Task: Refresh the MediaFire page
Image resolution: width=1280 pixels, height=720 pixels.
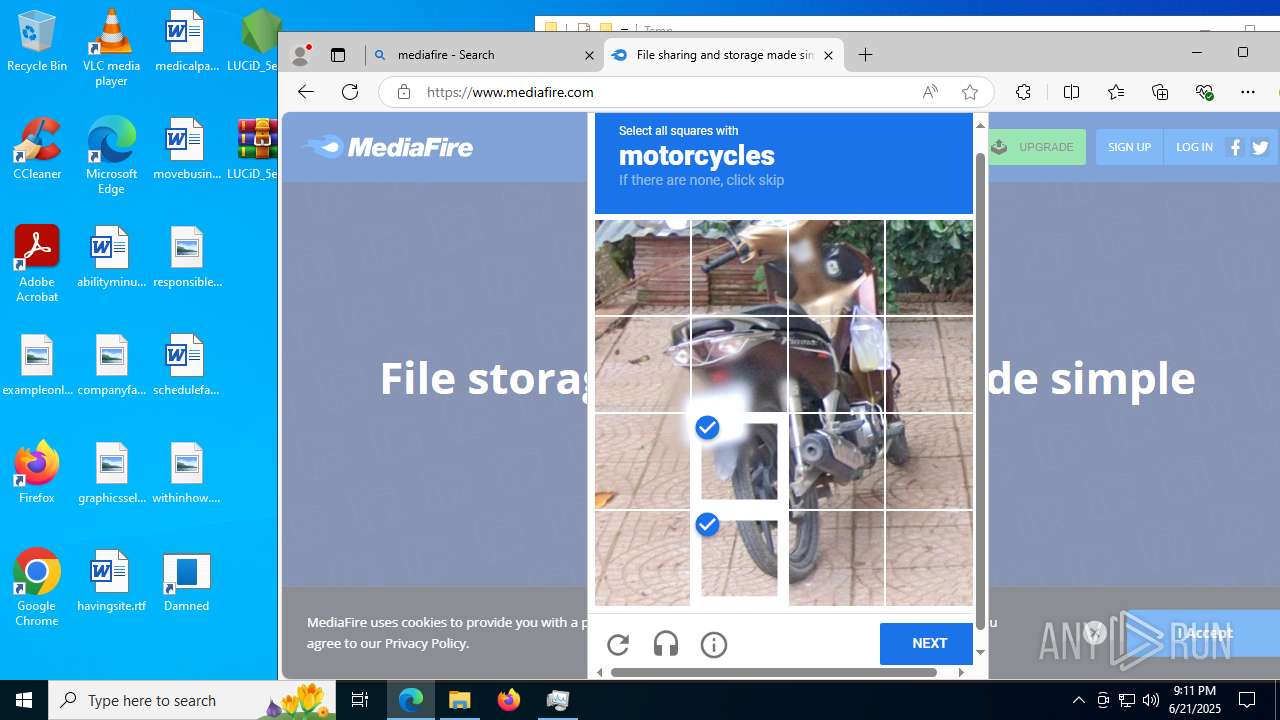Action: [350, 92]
